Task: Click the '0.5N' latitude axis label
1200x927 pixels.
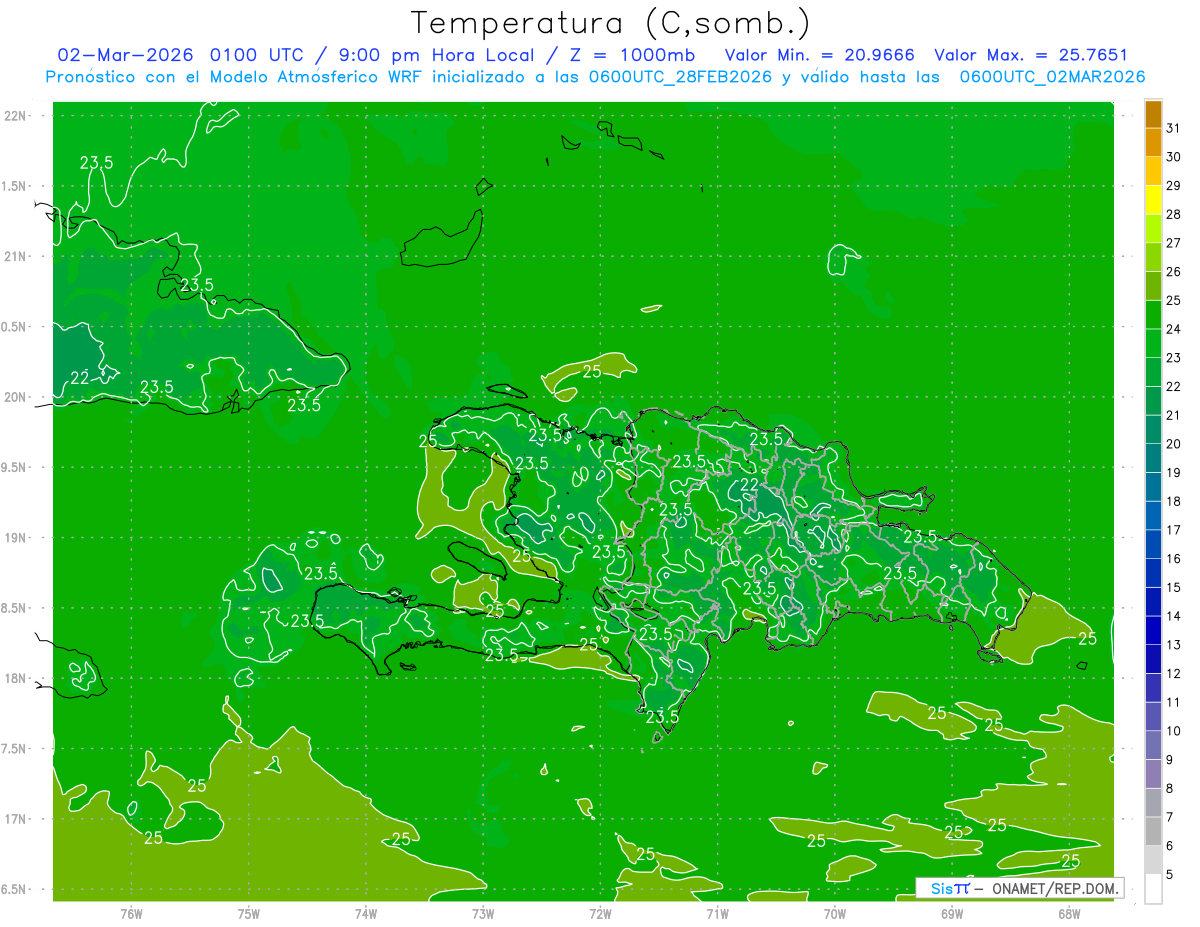Action: point(15,326)
